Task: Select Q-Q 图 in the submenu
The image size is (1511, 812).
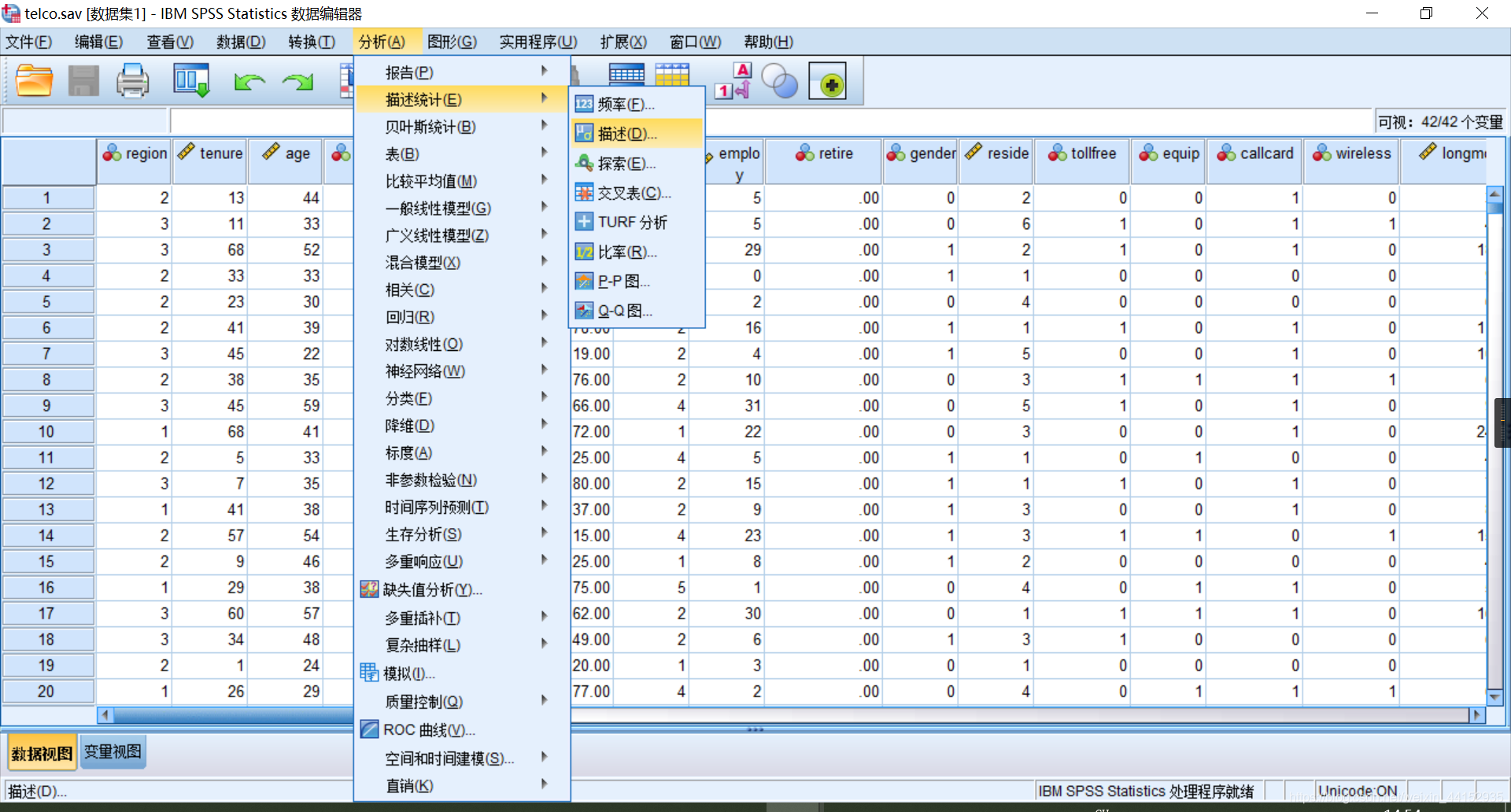Action: pyautogui.click(x=636, y=310)
